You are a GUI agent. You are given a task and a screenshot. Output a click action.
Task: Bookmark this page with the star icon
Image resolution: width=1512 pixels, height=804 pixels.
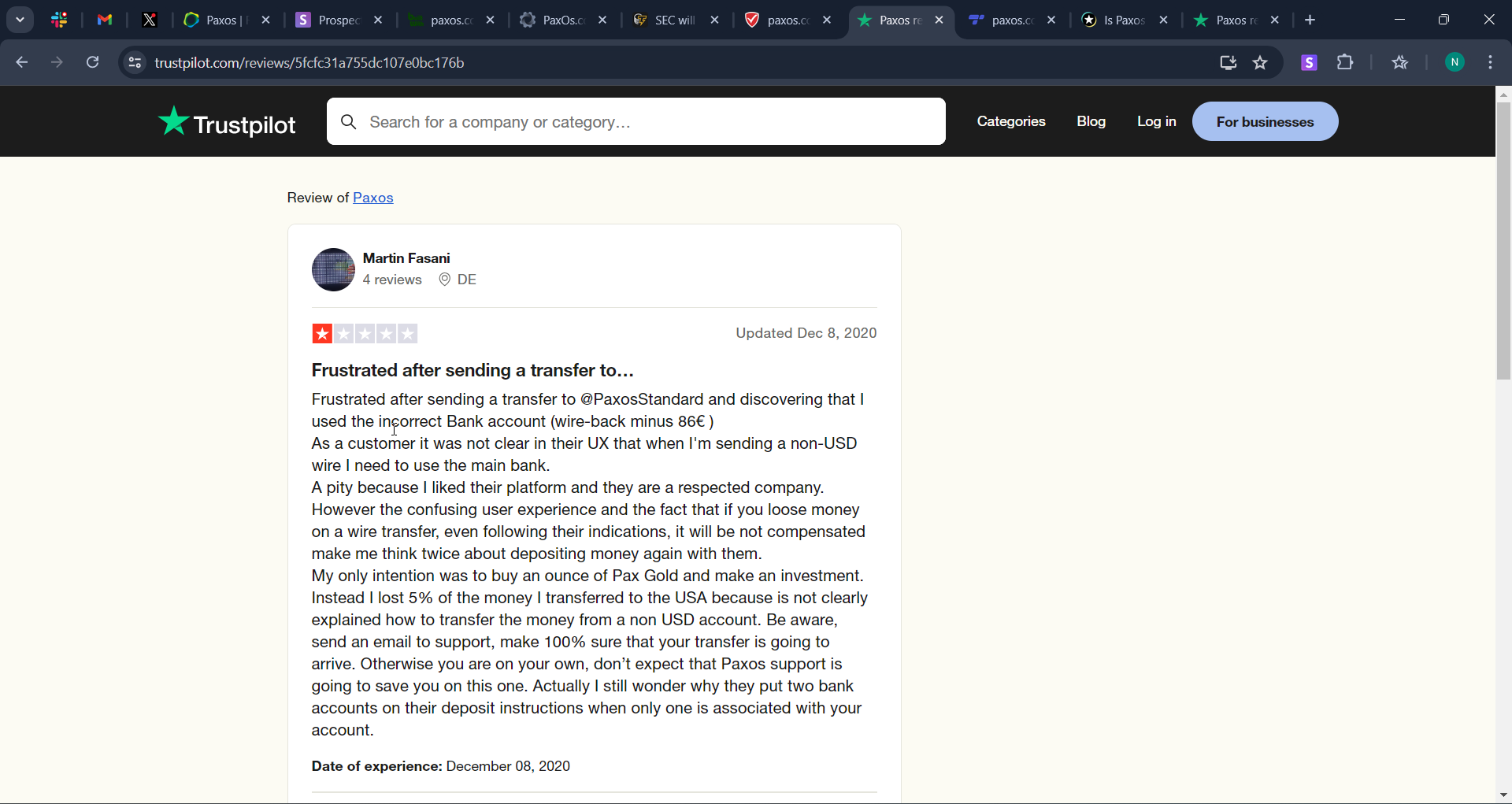pos(1261,62)
